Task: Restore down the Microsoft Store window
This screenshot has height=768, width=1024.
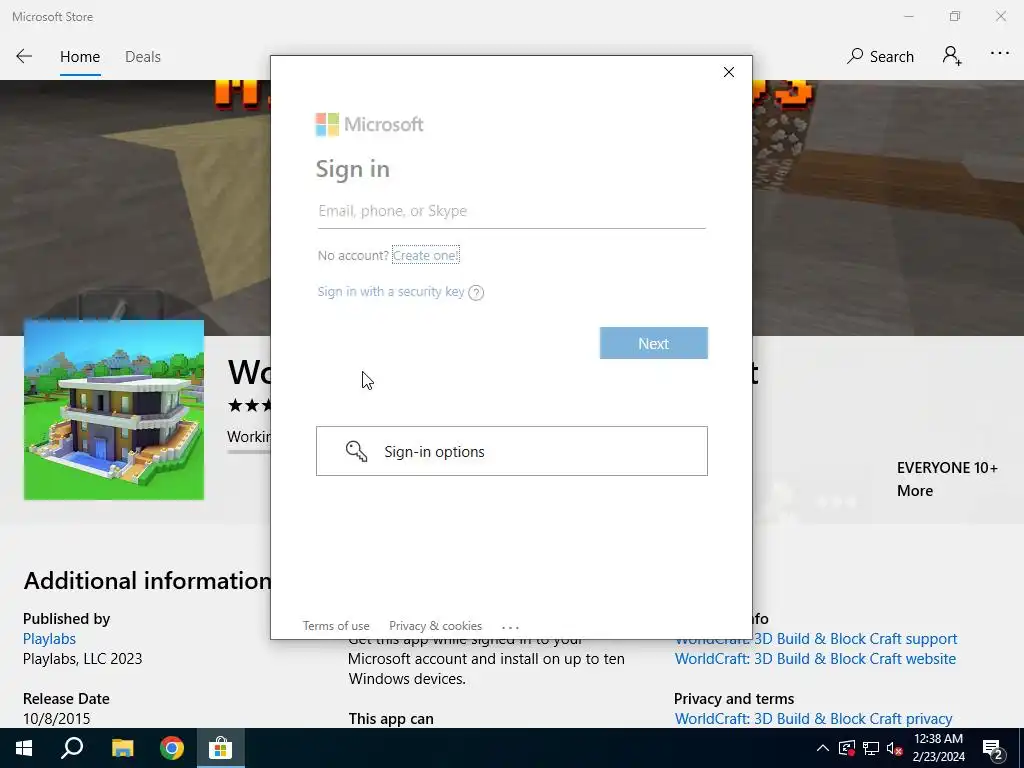Action: pos(955,16)
